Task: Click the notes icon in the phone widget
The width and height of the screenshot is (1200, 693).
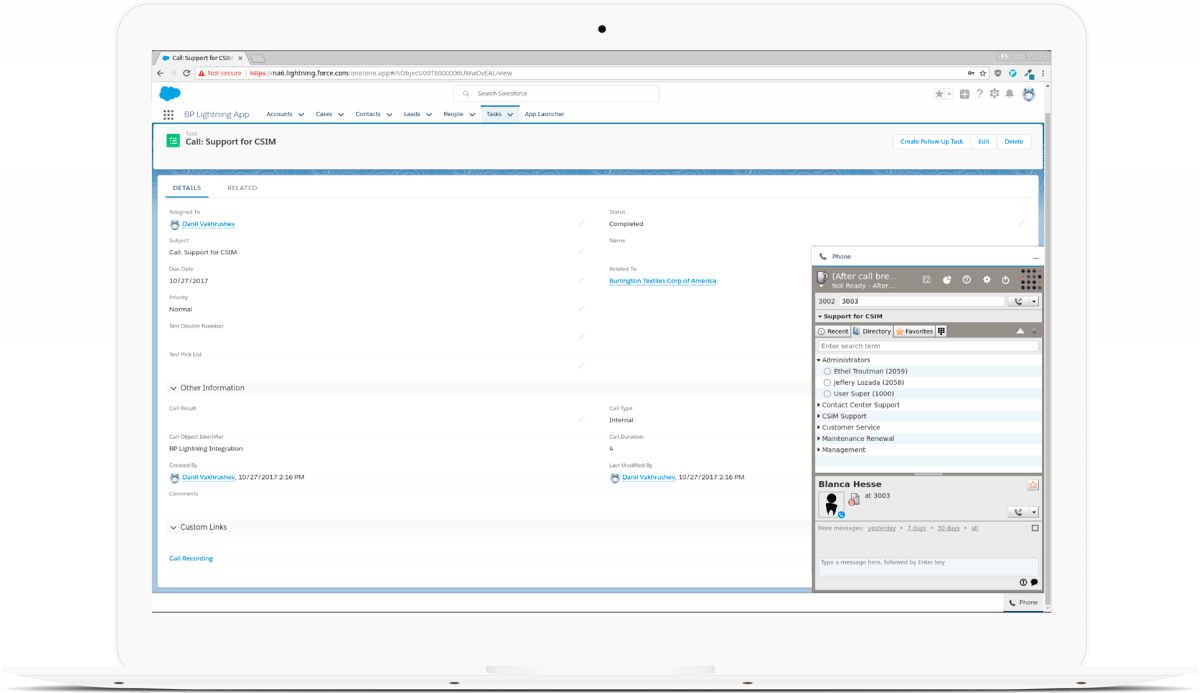Action: 927,280
